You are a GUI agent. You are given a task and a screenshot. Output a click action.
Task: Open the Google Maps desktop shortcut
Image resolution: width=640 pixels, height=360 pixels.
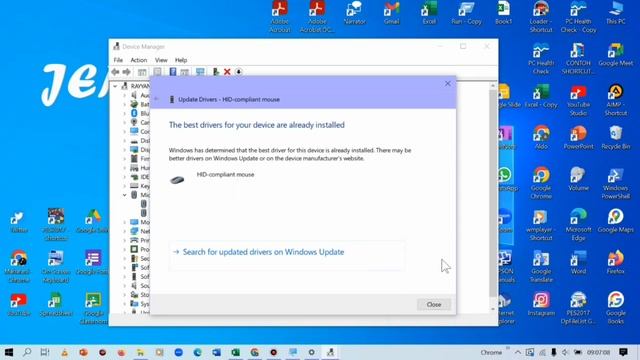click(616, 221)
